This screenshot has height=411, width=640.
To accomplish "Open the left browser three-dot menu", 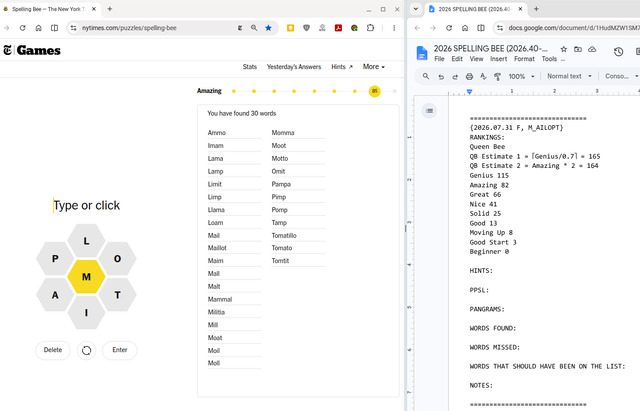I will pos(394,28).
